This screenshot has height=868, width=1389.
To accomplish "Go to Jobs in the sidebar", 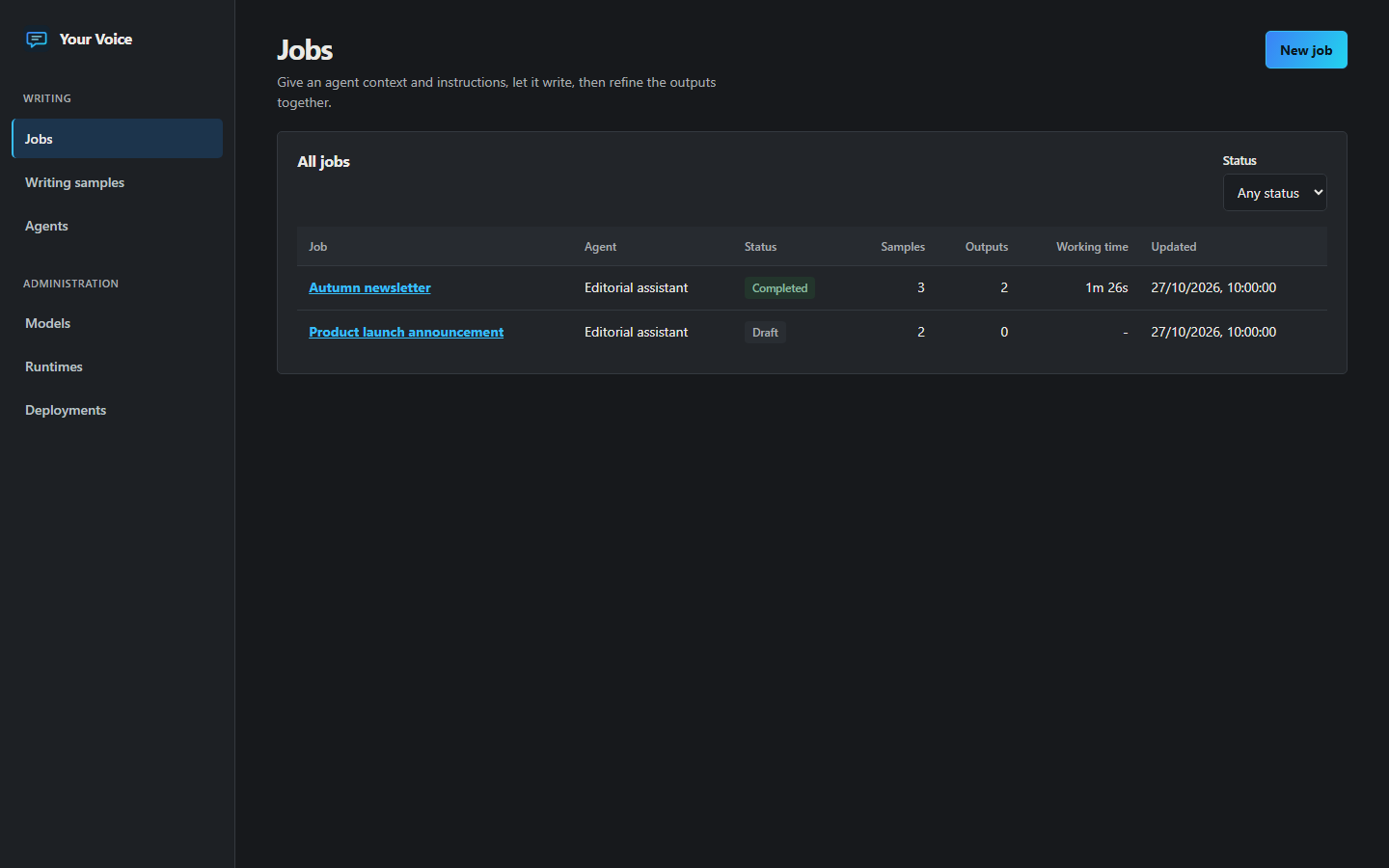I will (x=117, y=139).
